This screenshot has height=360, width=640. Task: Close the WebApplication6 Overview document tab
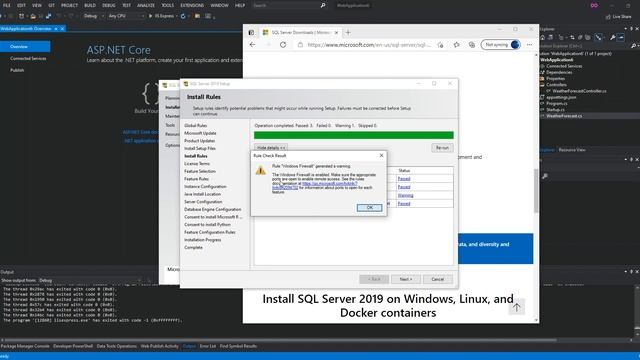click(62, 29)
